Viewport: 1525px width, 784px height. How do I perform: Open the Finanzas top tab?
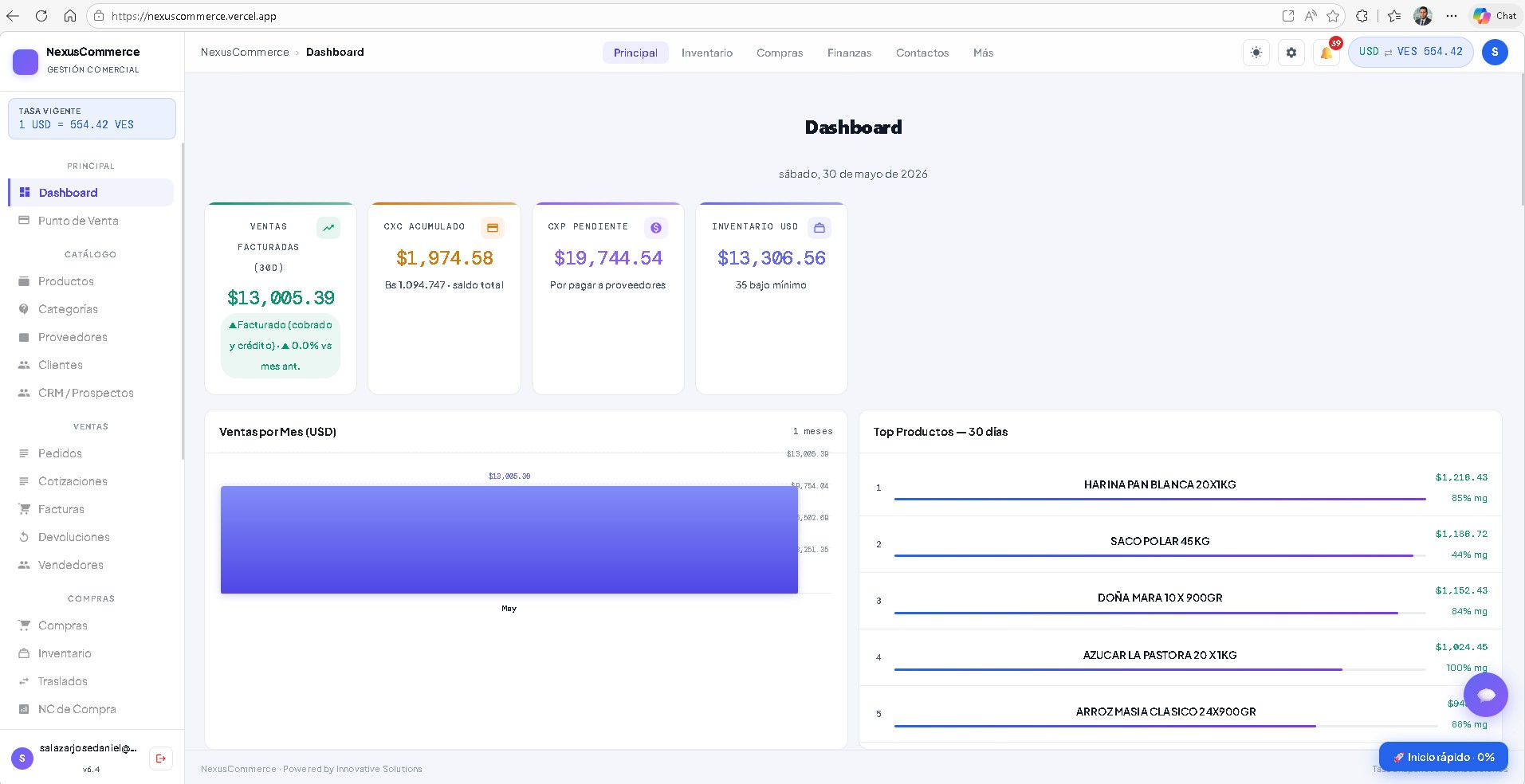tap(850, 53)
